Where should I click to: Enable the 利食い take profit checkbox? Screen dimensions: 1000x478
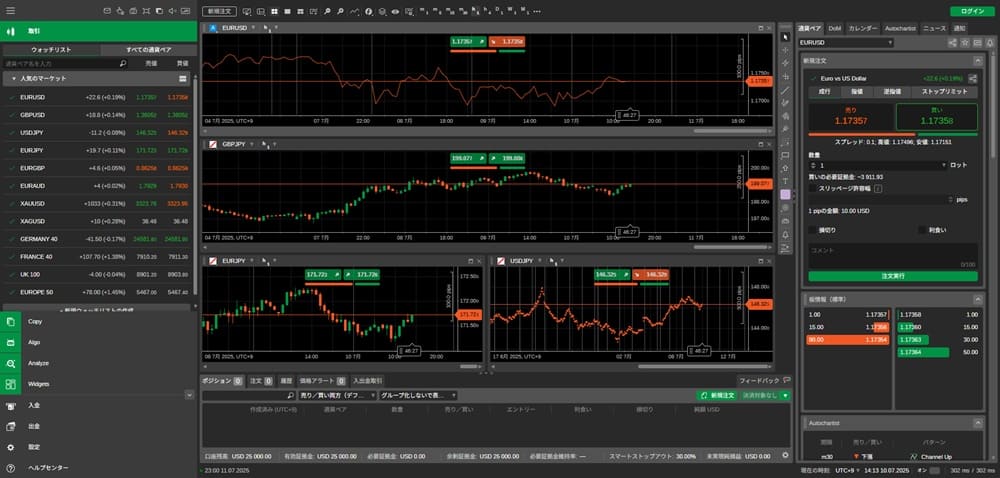pos(922,230)
